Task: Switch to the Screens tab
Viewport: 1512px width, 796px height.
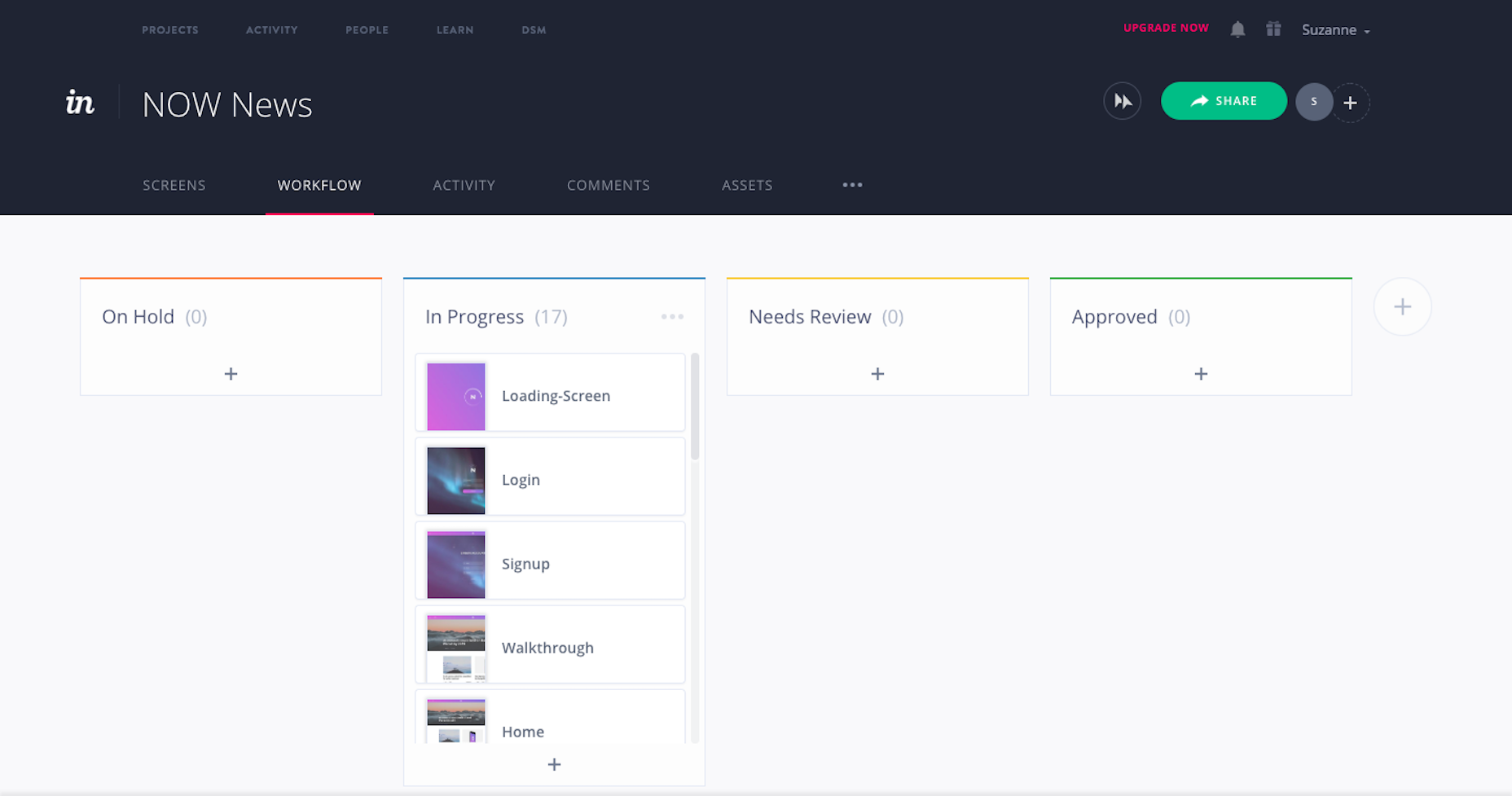Action: point(174,185)
